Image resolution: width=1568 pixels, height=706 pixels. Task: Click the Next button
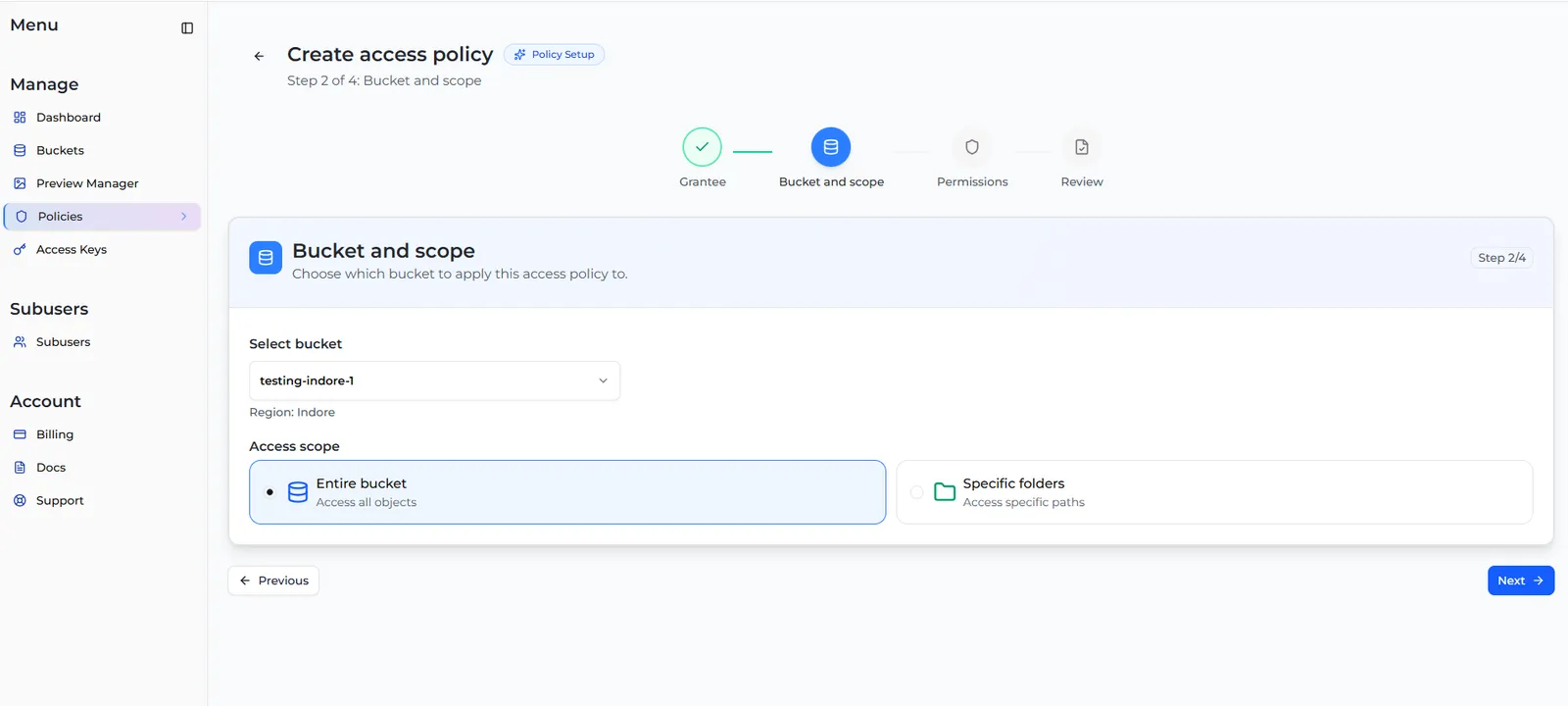pyautogui.click(x=1521, y=580)
